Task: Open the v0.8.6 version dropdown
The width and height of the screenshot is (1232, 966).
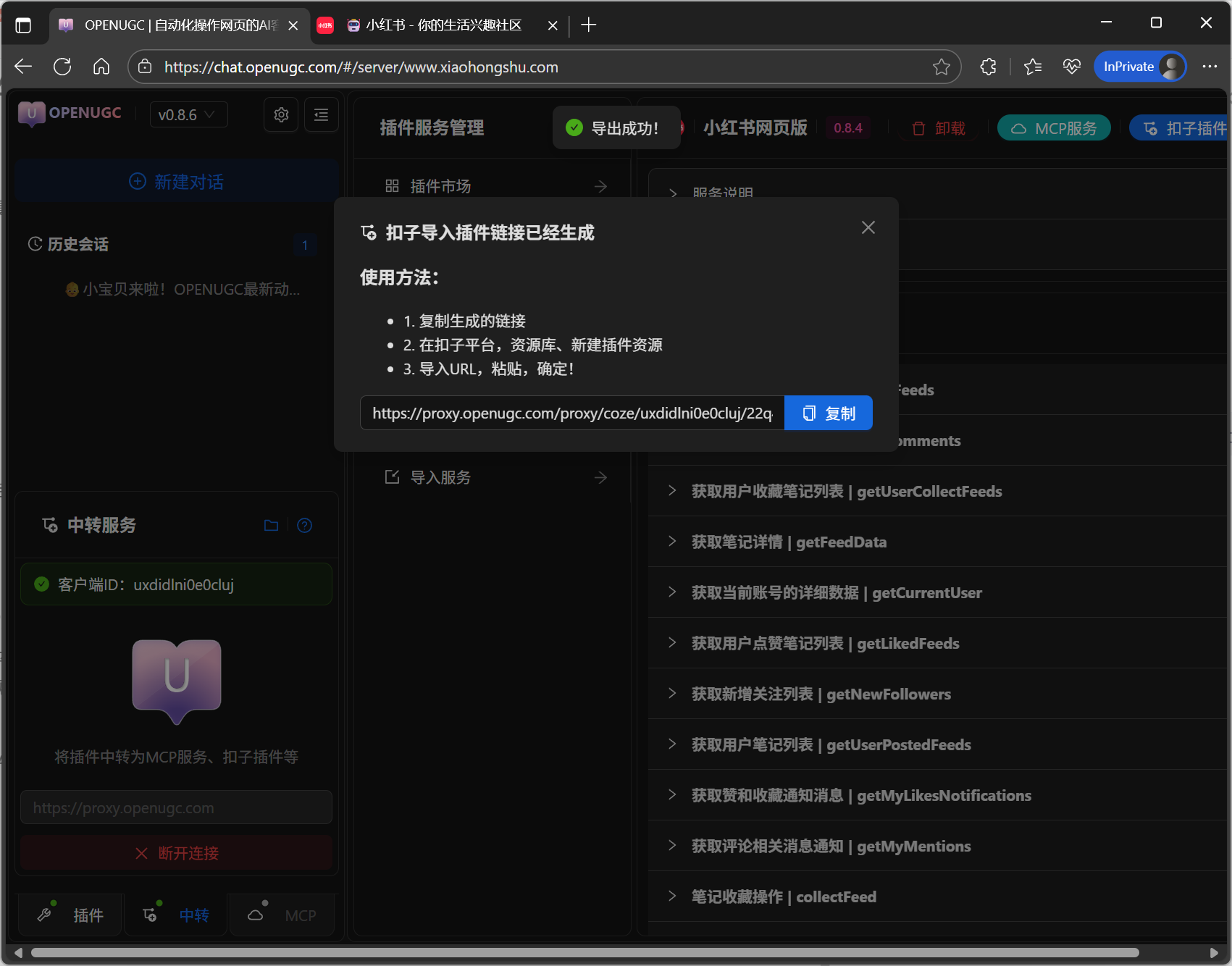Action: (x=188, y=114)
